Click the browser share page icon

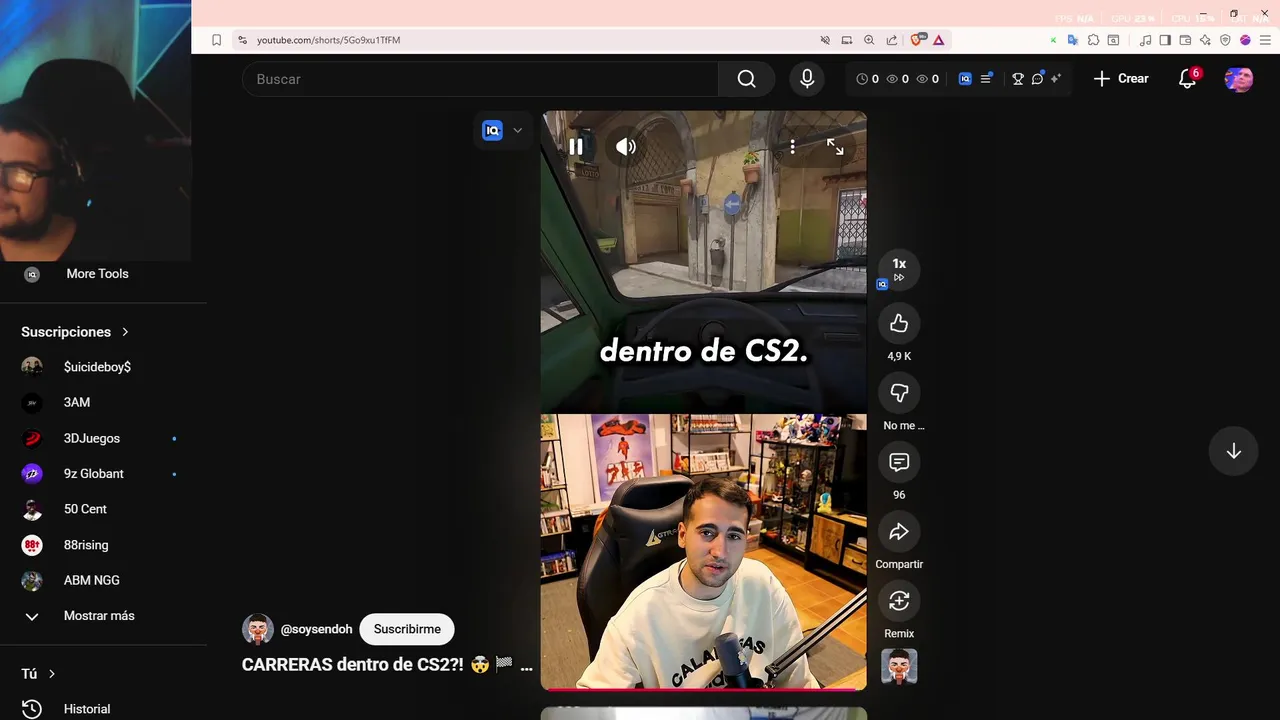[891, 40]
